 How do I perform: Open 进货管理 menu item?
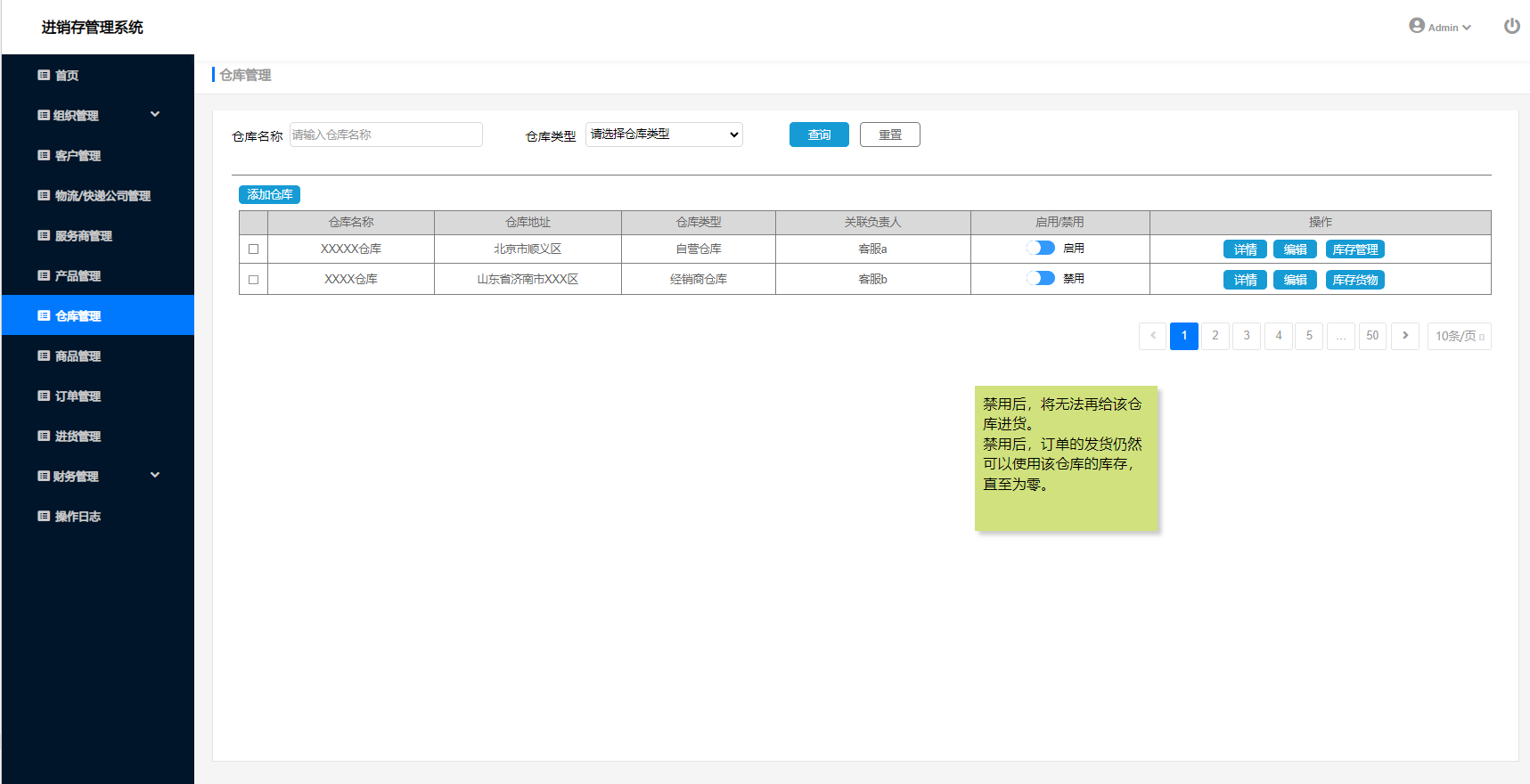[98, 436]
